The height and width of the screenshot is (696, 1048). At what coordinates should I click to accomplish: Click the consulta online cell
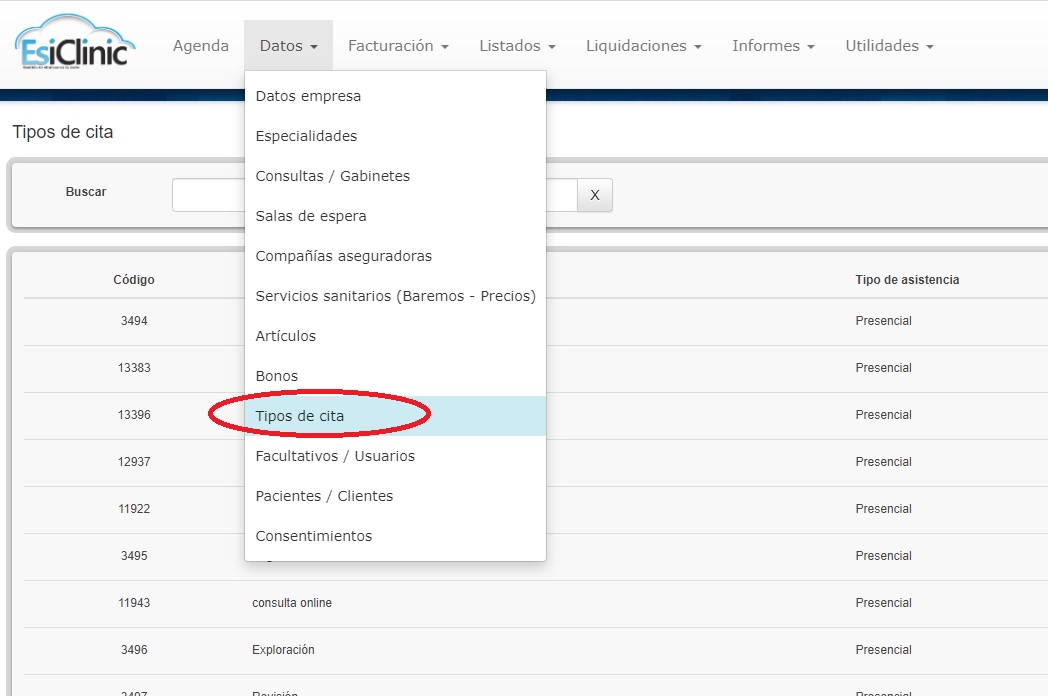point(292,602)
